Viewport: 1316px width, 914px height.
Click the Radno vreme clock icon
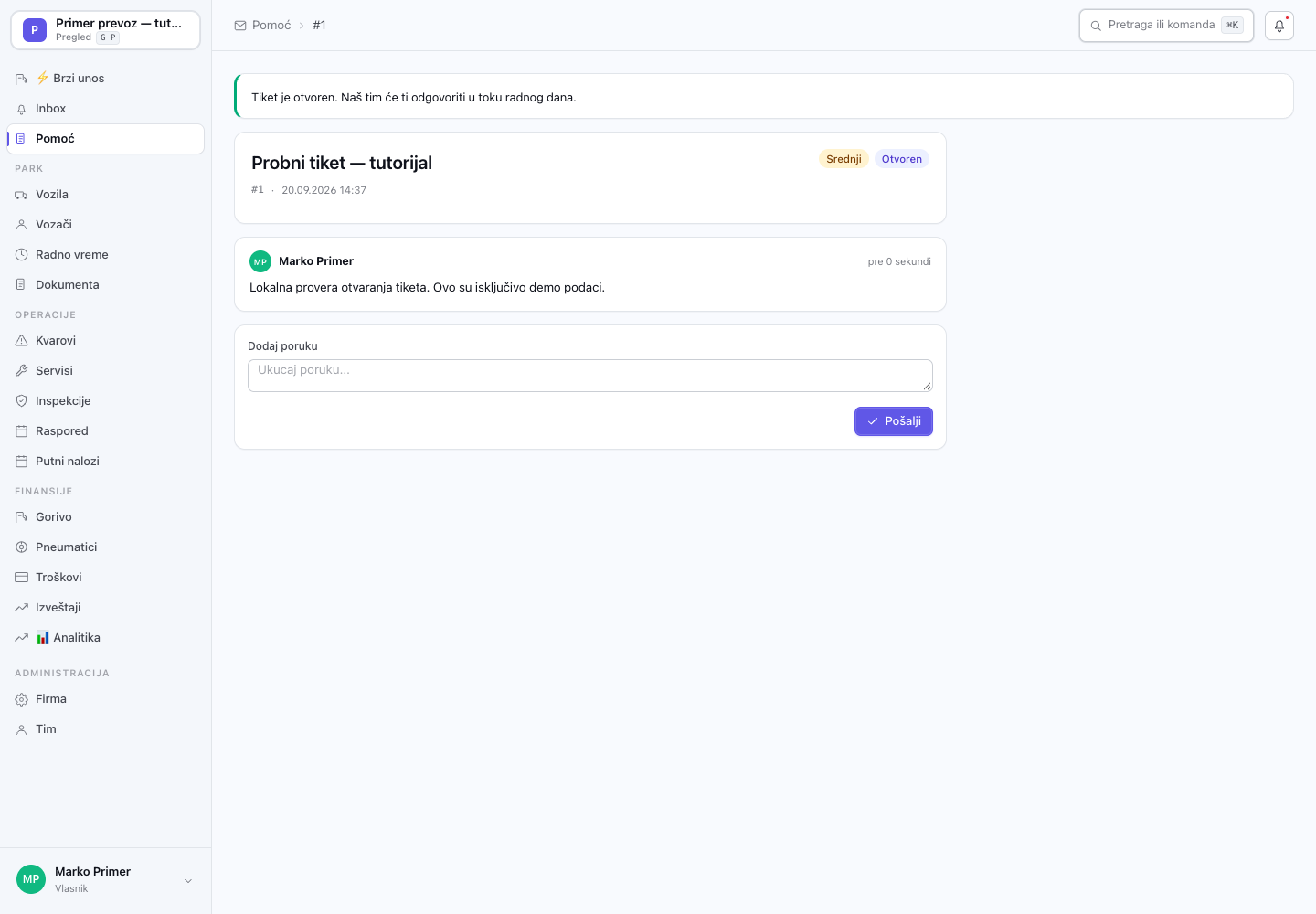pyautogui.click(x=21, y=255)
